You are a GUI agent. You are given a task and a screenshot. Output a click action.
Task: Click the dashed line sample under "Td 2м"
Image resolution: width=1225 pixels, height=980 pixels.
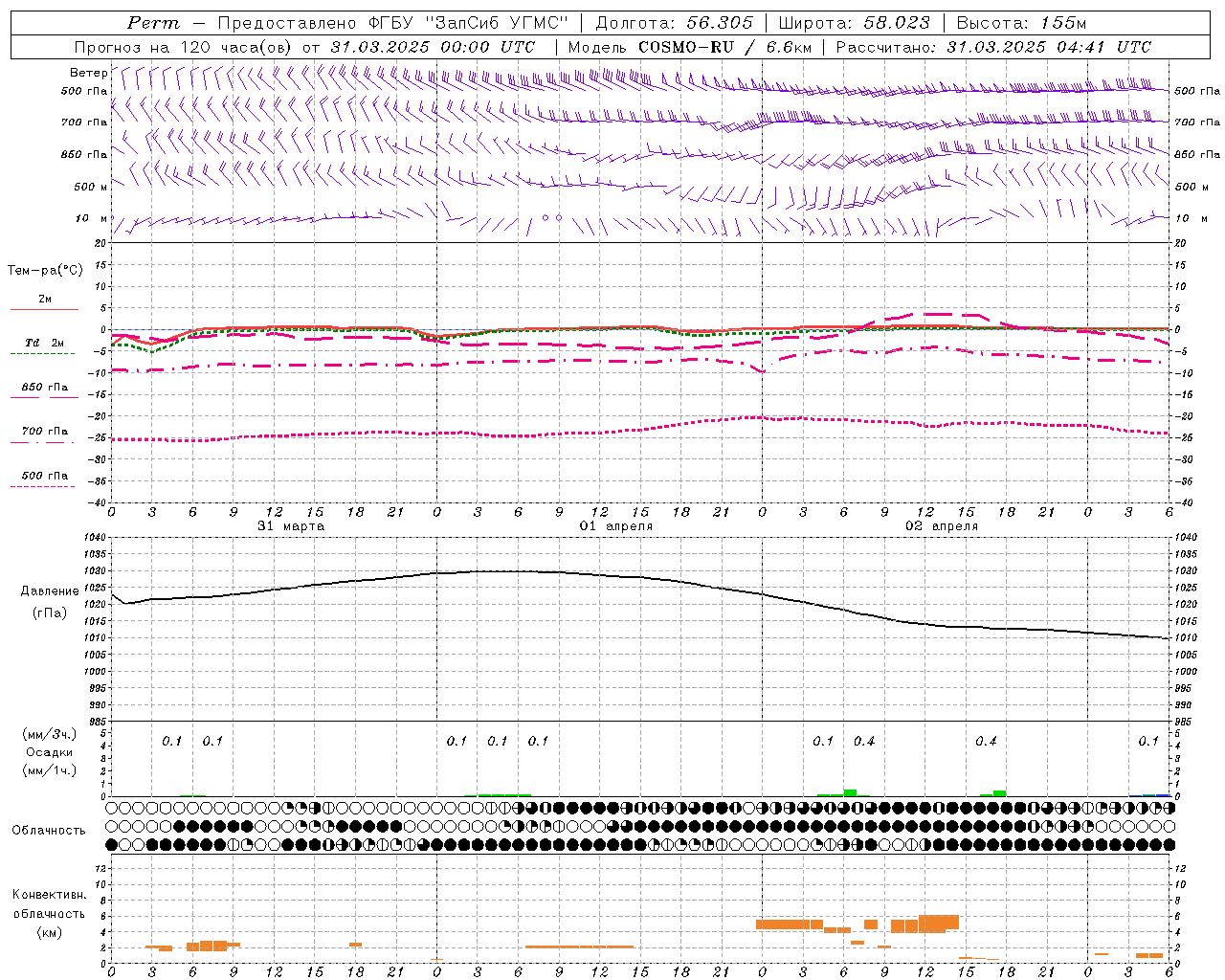click(x=43, y=354)
